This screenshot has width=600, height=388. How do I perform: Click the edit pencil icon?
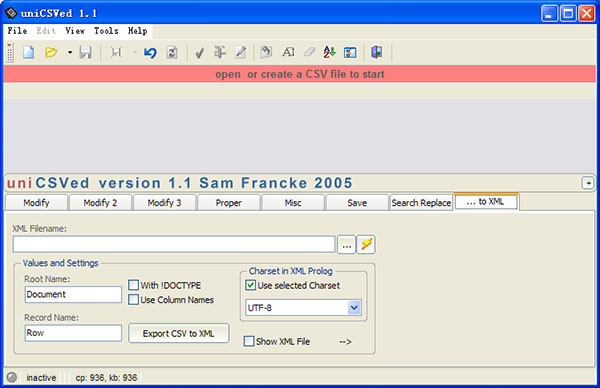[x=241, y=52]
